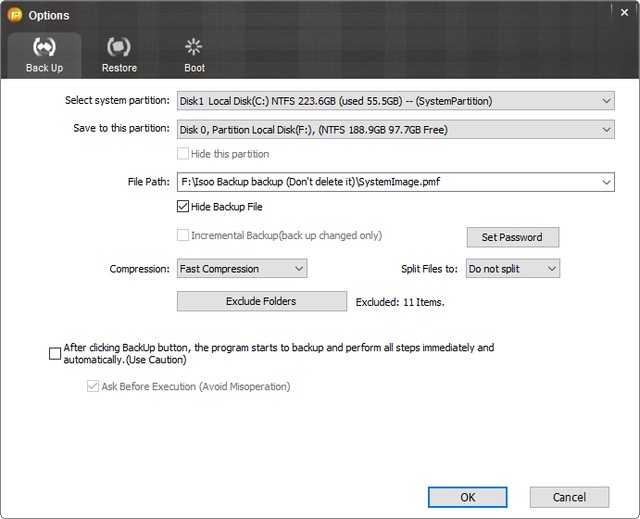
Task: Toggle the Incremental Backup checkbox
Action: [x=183, y=235]
